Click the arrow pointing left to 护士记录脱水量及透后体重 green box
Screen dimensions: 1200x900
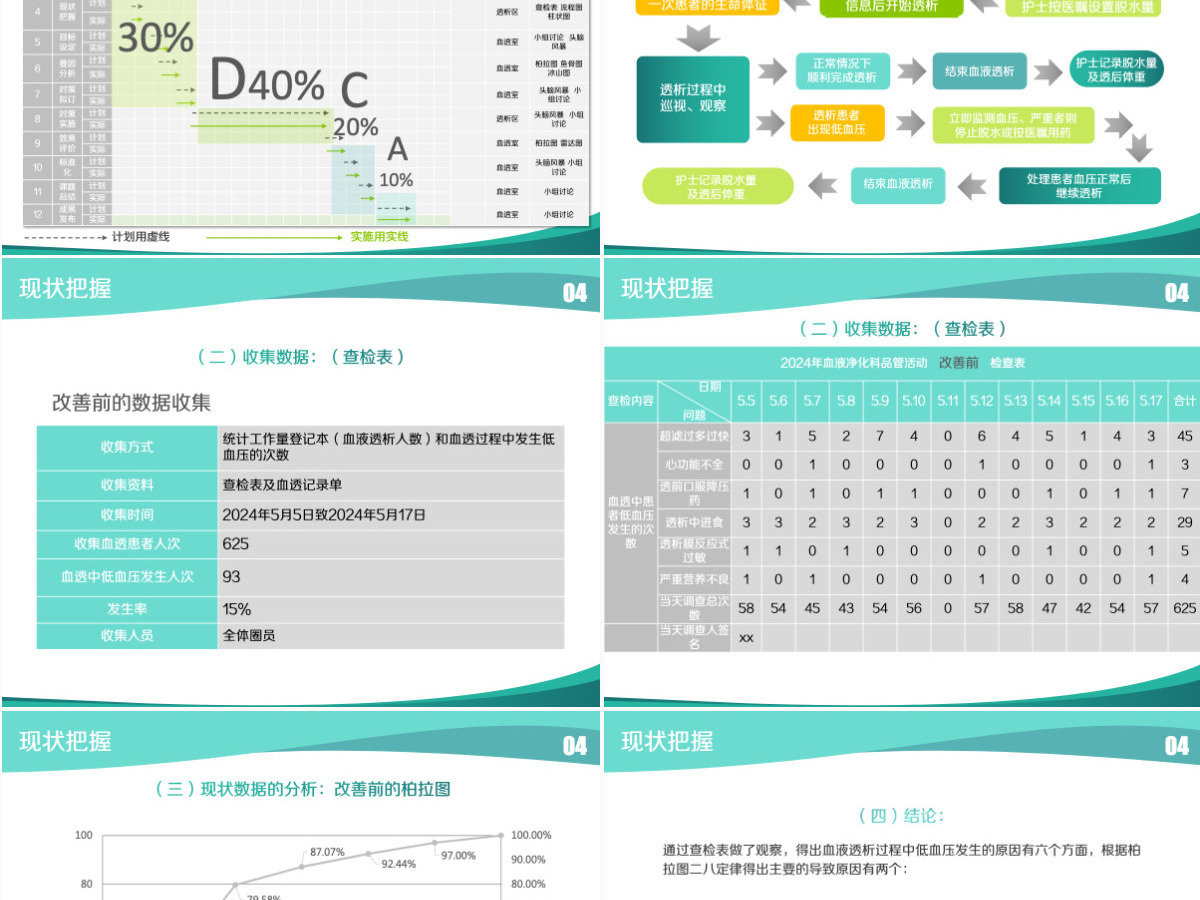pos(822,185)
